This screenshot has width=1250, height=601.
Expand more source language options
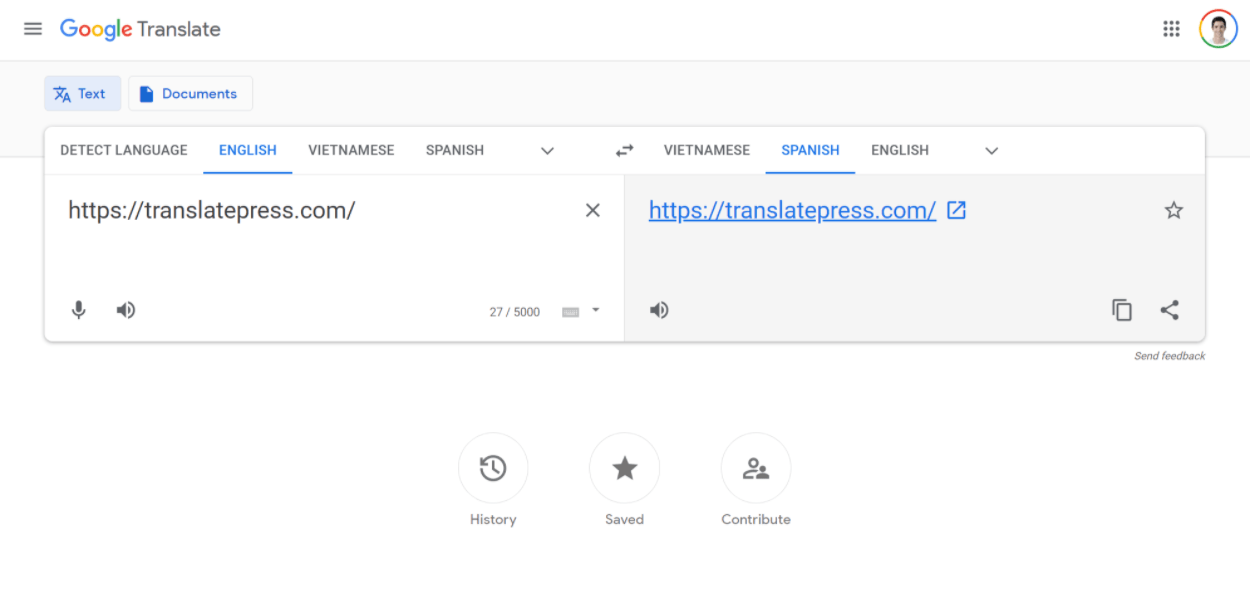point(547,150)
